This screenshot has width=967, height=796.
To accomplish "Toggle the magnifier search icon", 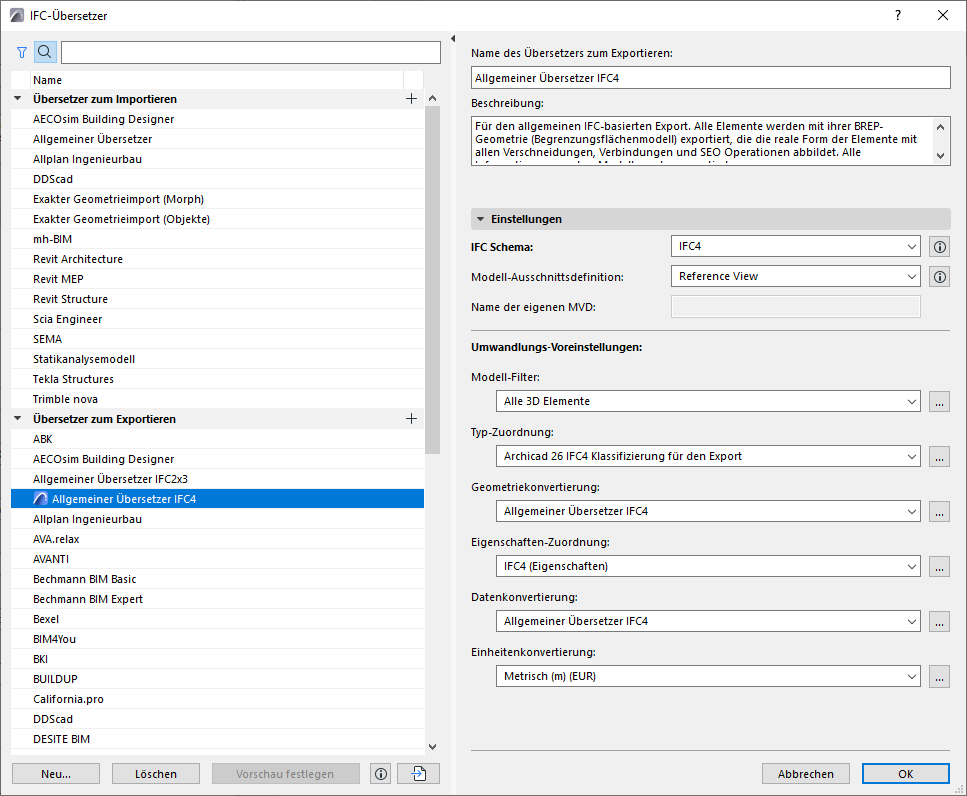I will click(45, 53).
